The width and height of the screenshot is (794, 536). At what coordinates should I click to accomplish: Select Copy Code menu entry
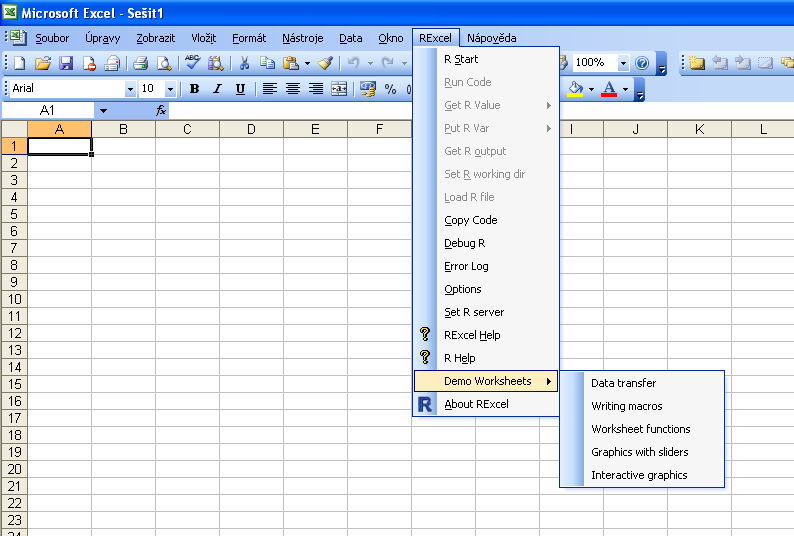click(x=486, y=220)
